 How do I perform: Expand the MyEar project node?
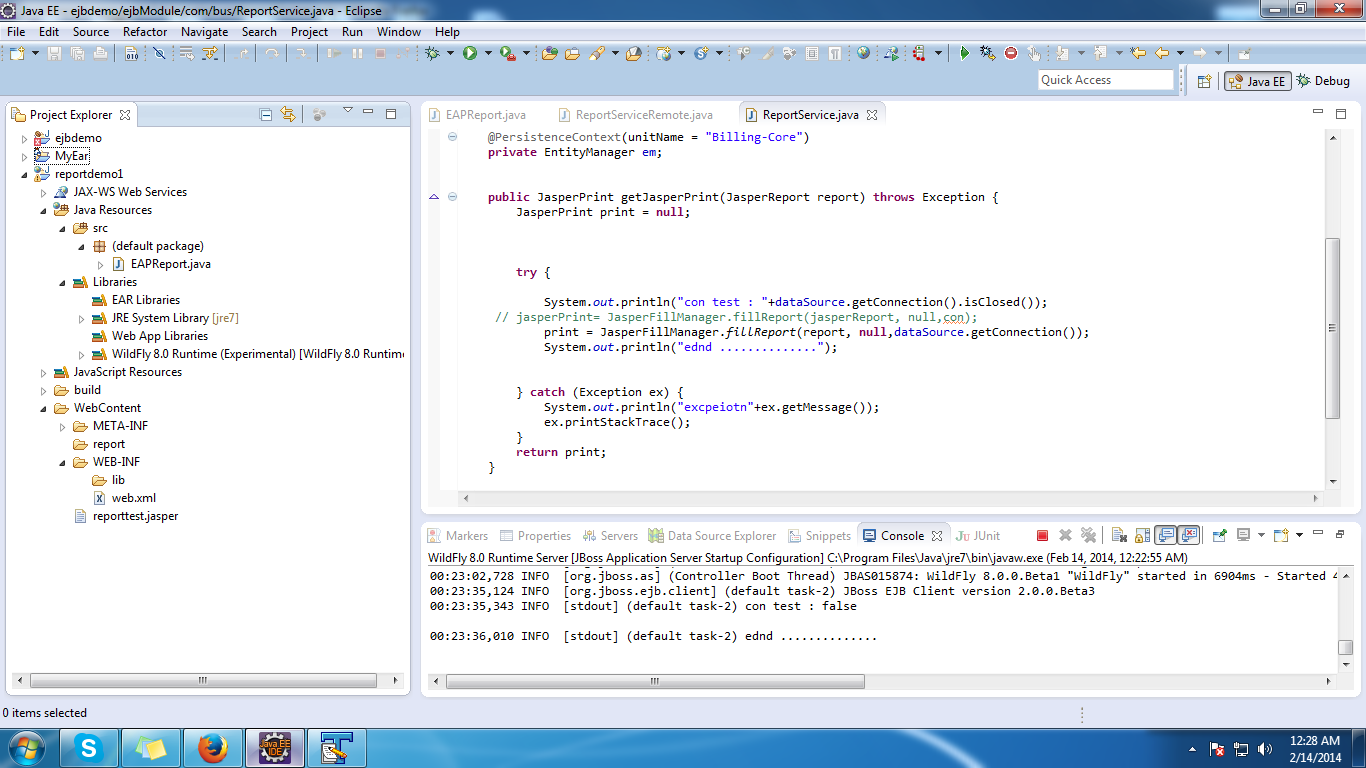pos(25,156)
